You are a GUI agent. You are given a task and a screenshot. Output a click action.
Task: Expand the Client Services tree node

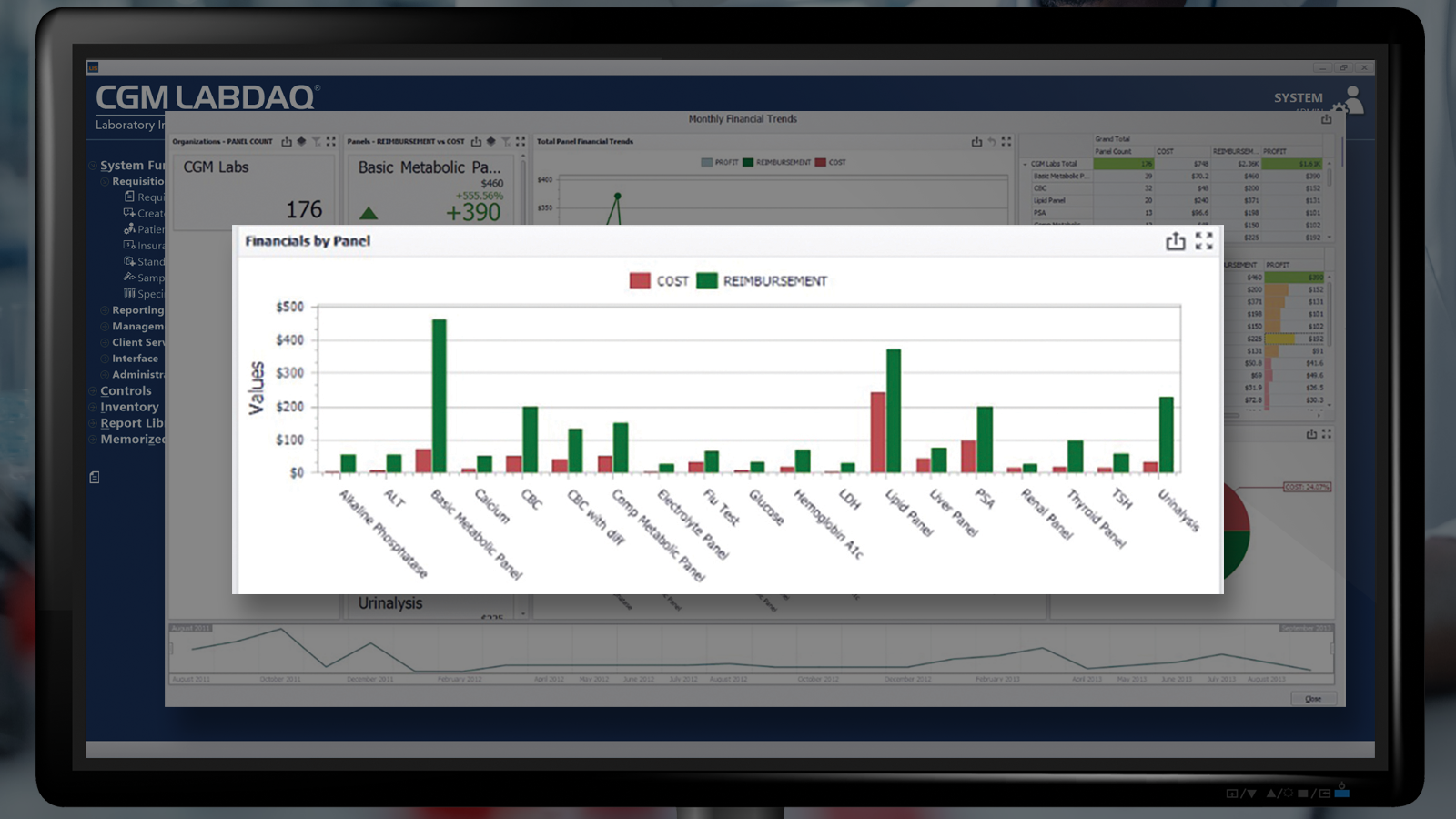click(105, 343)
